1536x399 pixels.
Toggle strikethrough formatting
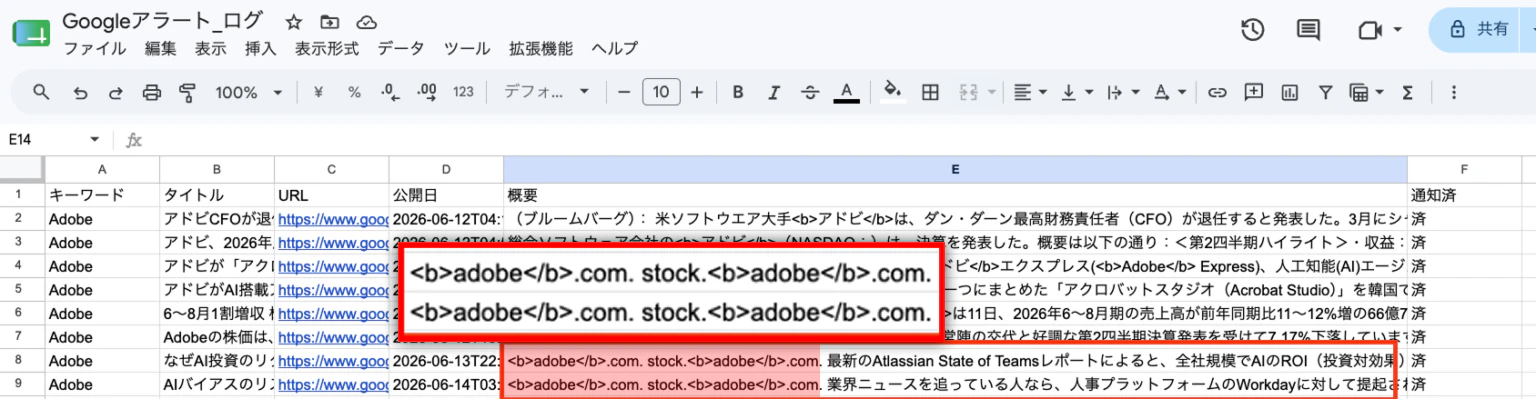tap(810, 92)
